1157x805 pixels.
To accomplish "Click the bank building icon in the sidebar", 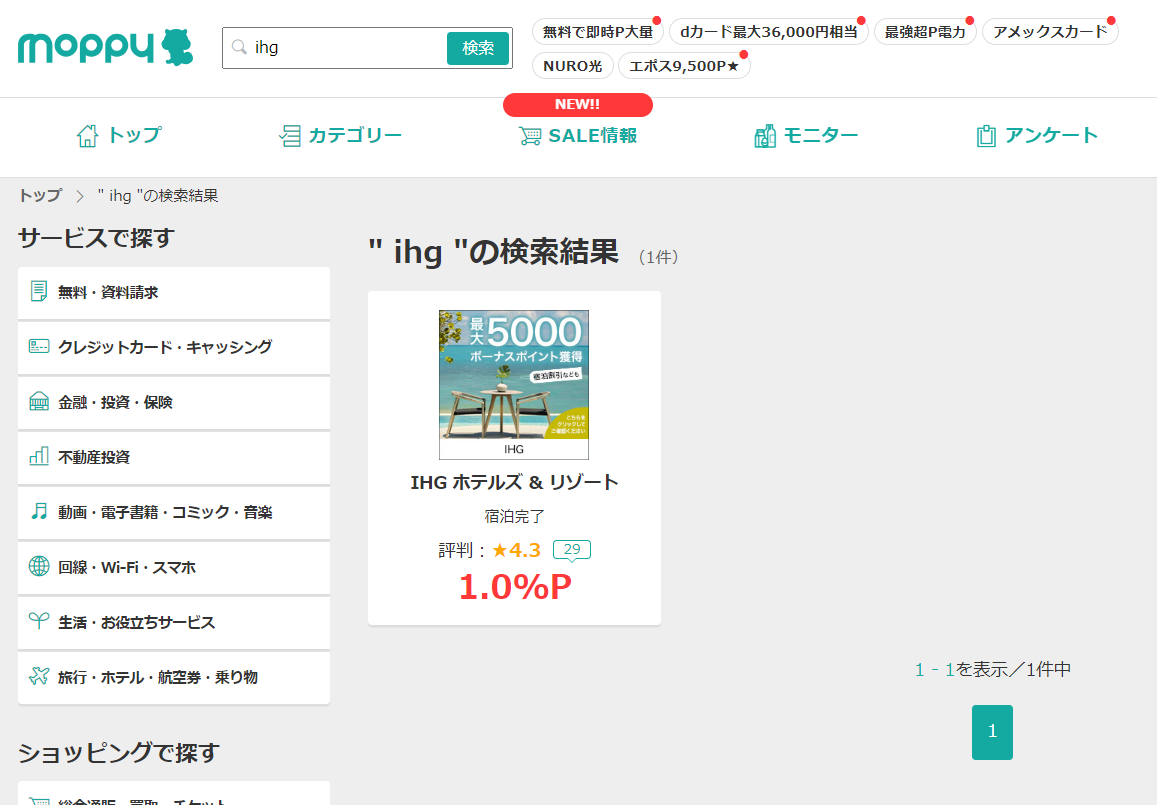I will coord(39,401).
